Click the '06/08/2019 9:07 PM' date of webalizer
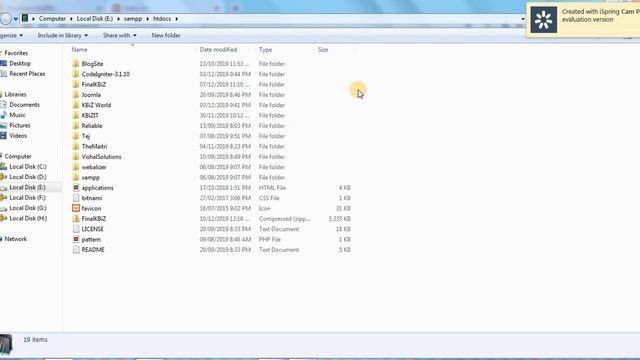The height and width of the screenshot is (360, 640). click(x=225, y=167)
